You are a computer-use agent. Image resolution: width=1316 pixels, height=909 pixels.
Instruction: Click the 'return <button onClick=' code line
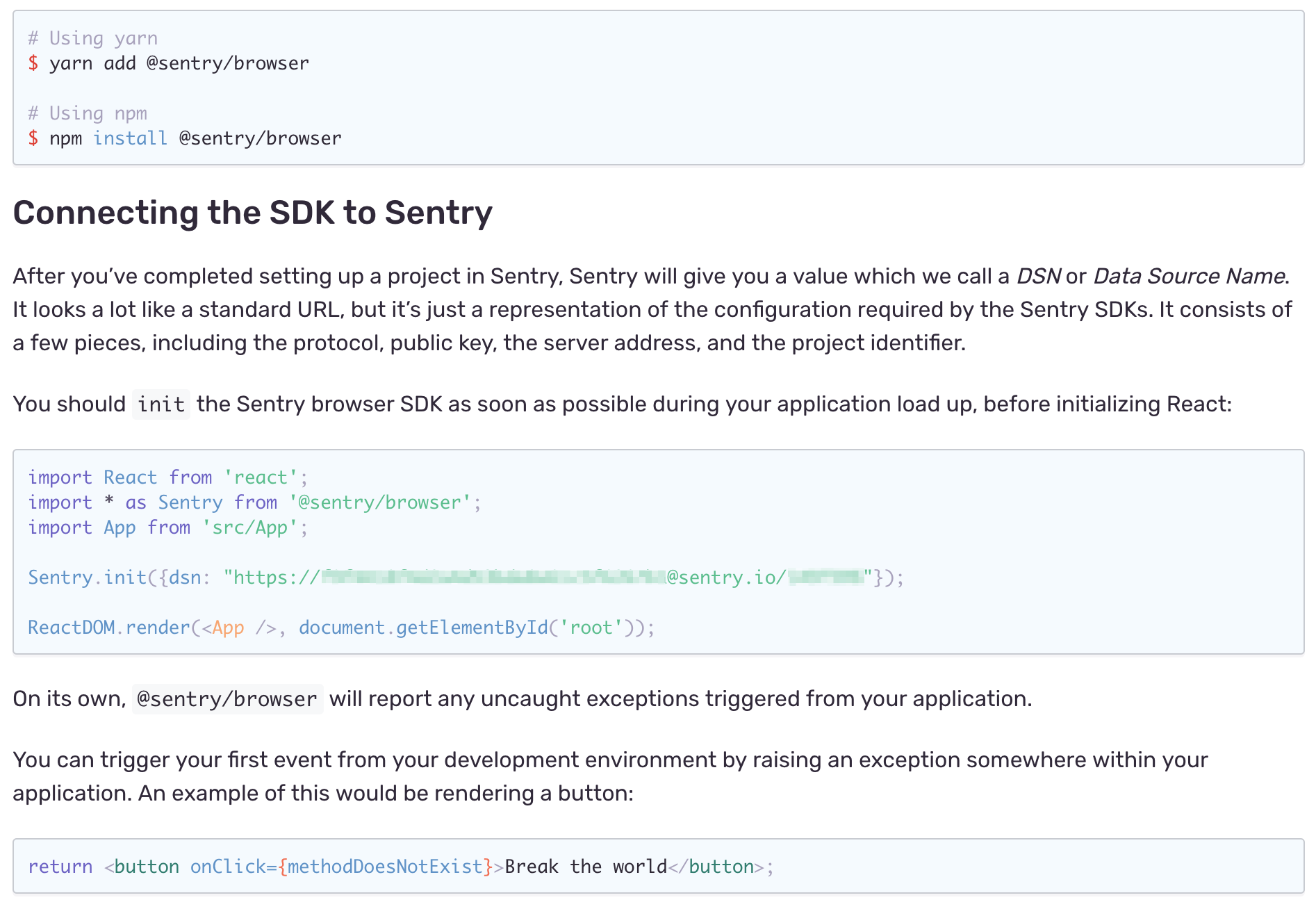coord(400,867)
